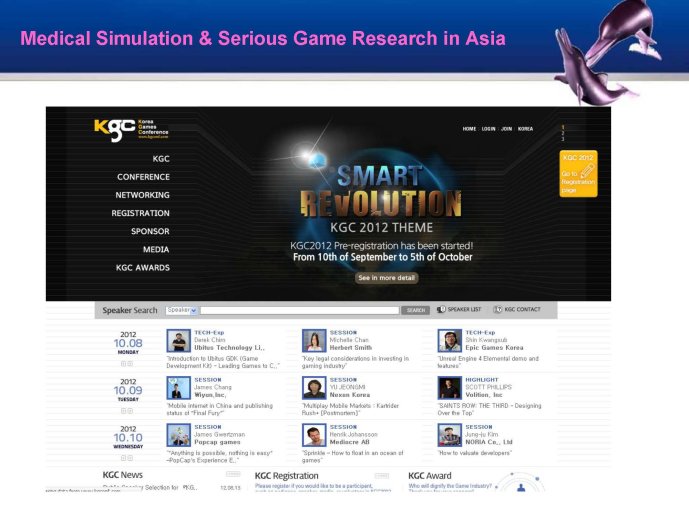Open James Chang speaker photo

178,388
